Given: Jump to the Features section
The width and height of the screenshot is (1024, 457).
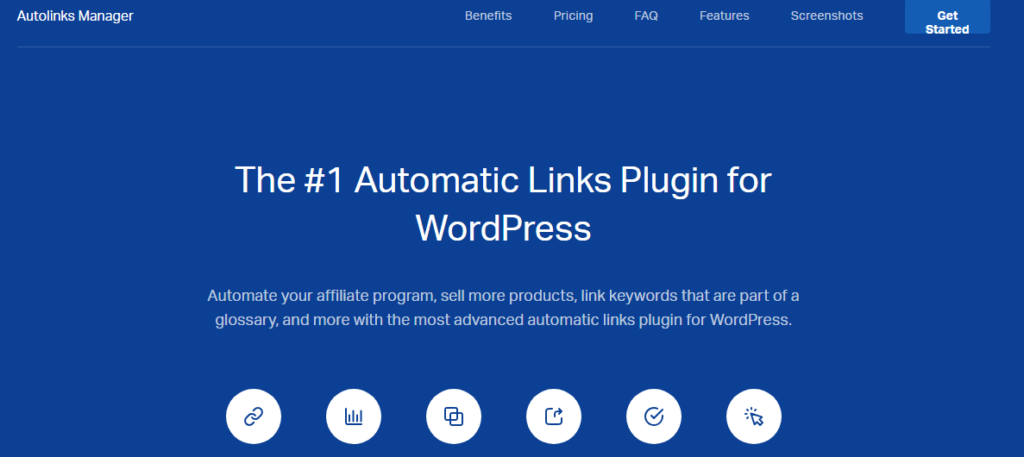Looking at the screenshot, I should [724, 16].
